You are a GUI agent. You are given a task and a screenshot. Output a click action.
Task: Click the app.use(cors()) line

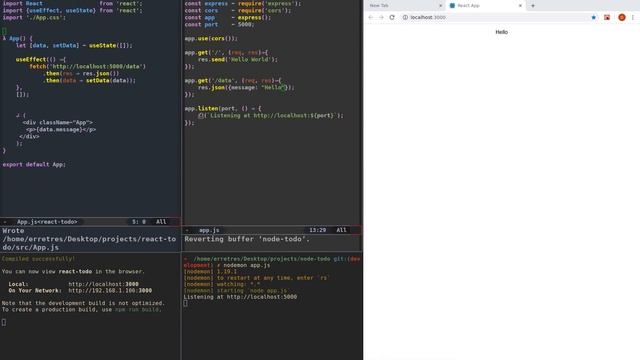point(211,38)
